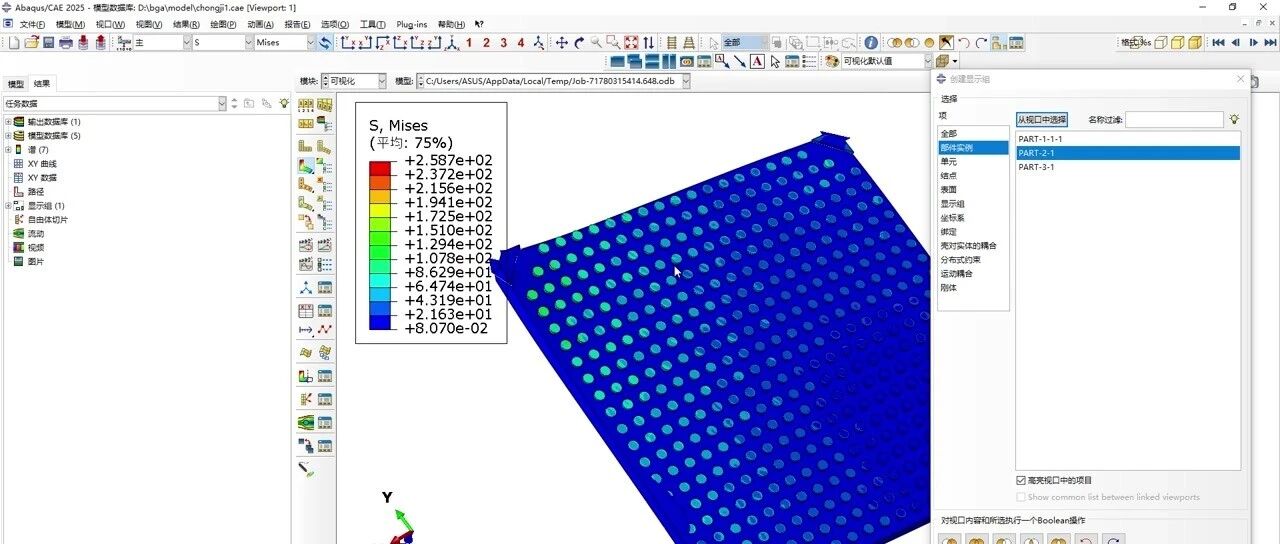Click the text annotation 'A' icon

point(757,61)
